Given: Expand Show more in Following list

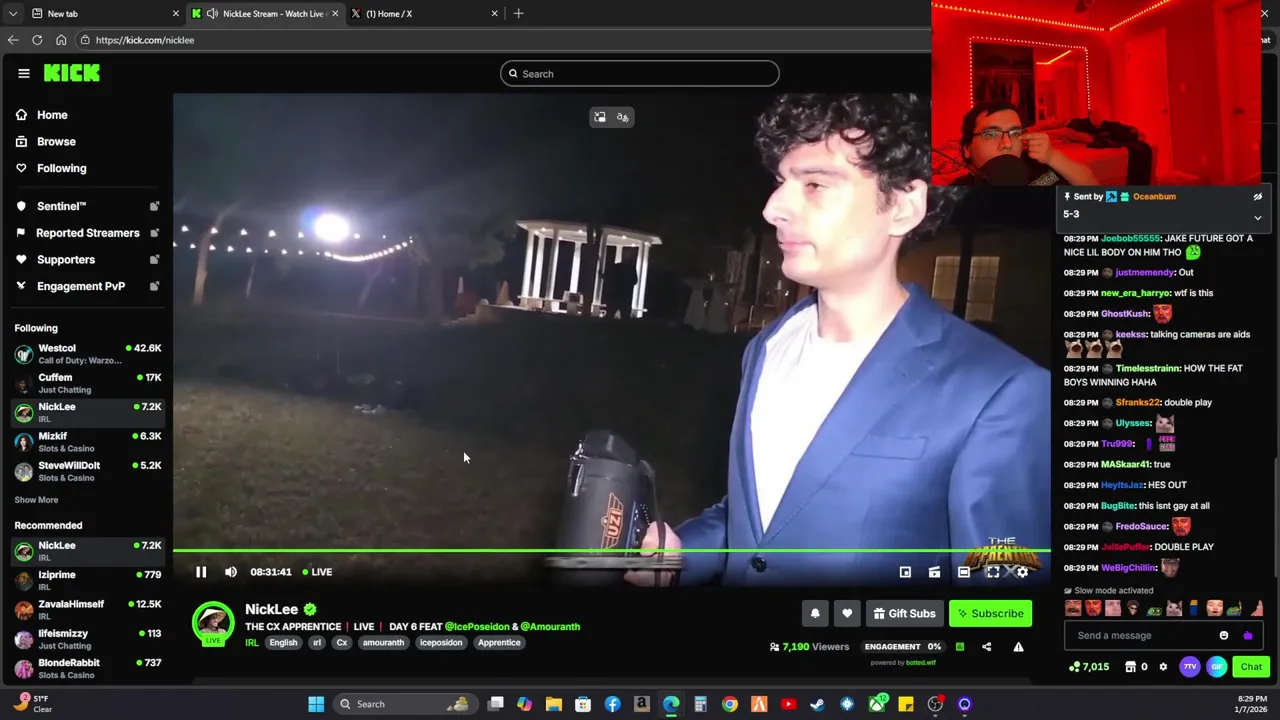Looking at the screenshot, I should (36, 500).
